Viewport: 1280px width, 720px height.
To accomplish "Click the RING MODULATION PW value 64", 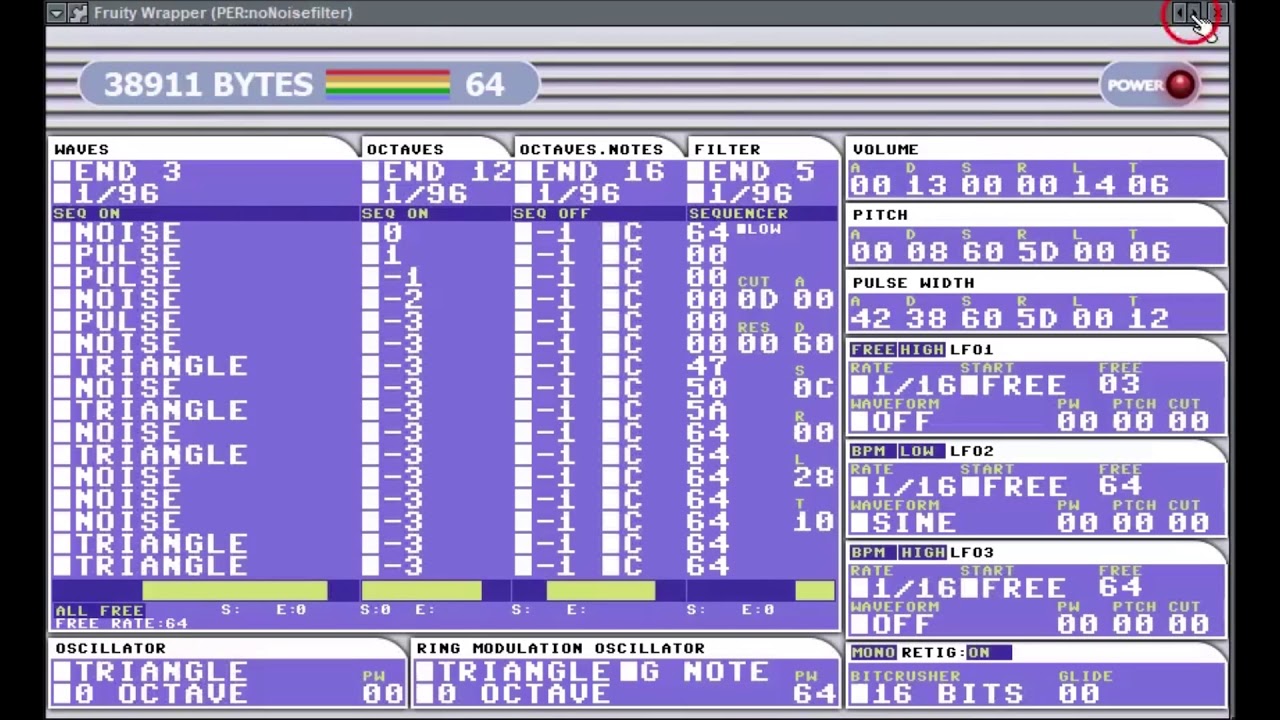I will [x=817, y=693].
